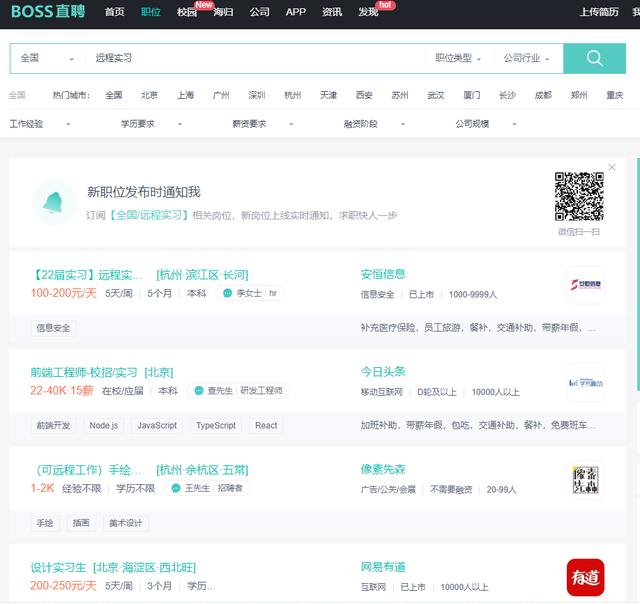The height and width of the screenshot is (604, 640).
Task: Click the 美术设计 tag
Action: click(x=126, y=523)
